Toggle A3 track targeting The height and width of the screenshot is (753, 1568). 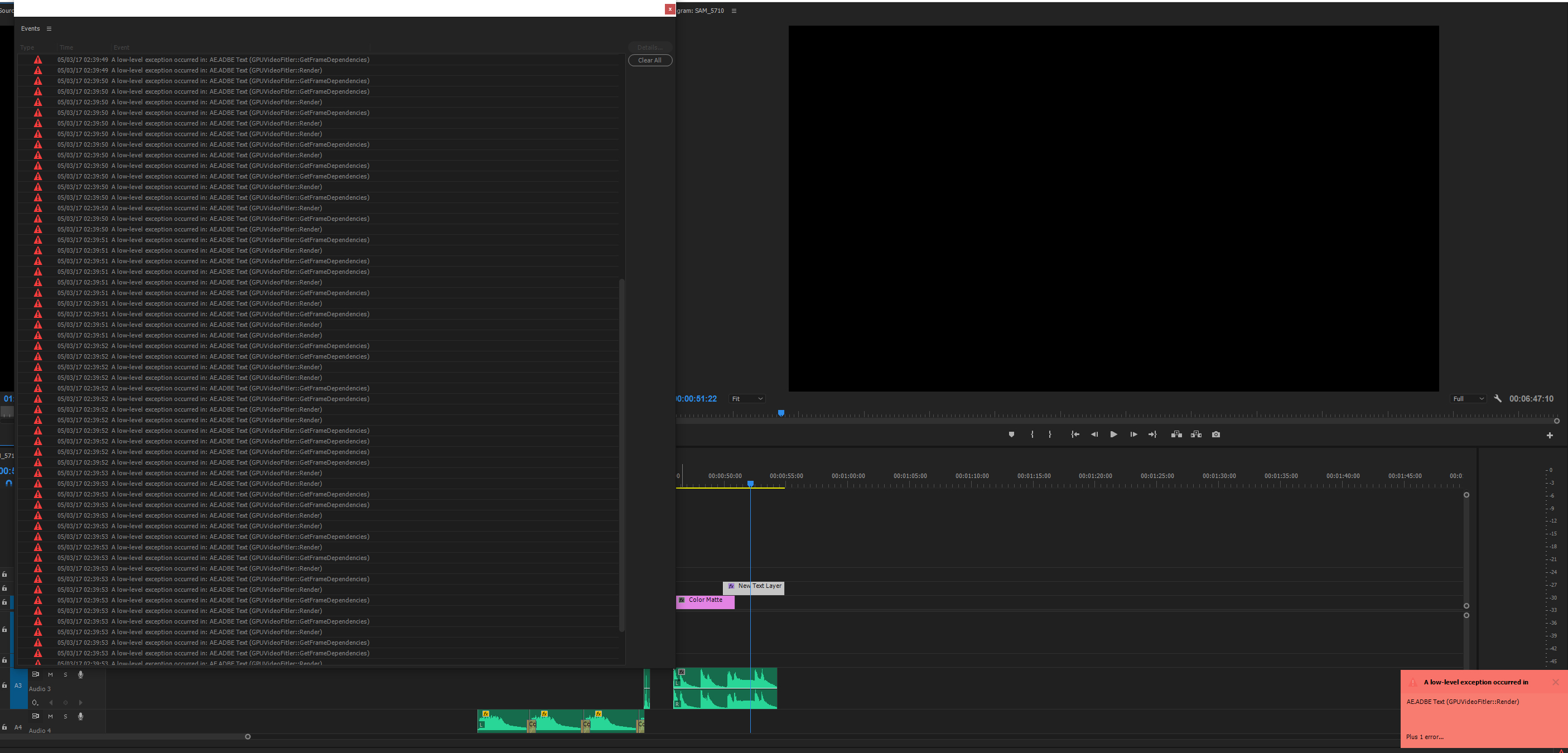click(x=18, y=686)
